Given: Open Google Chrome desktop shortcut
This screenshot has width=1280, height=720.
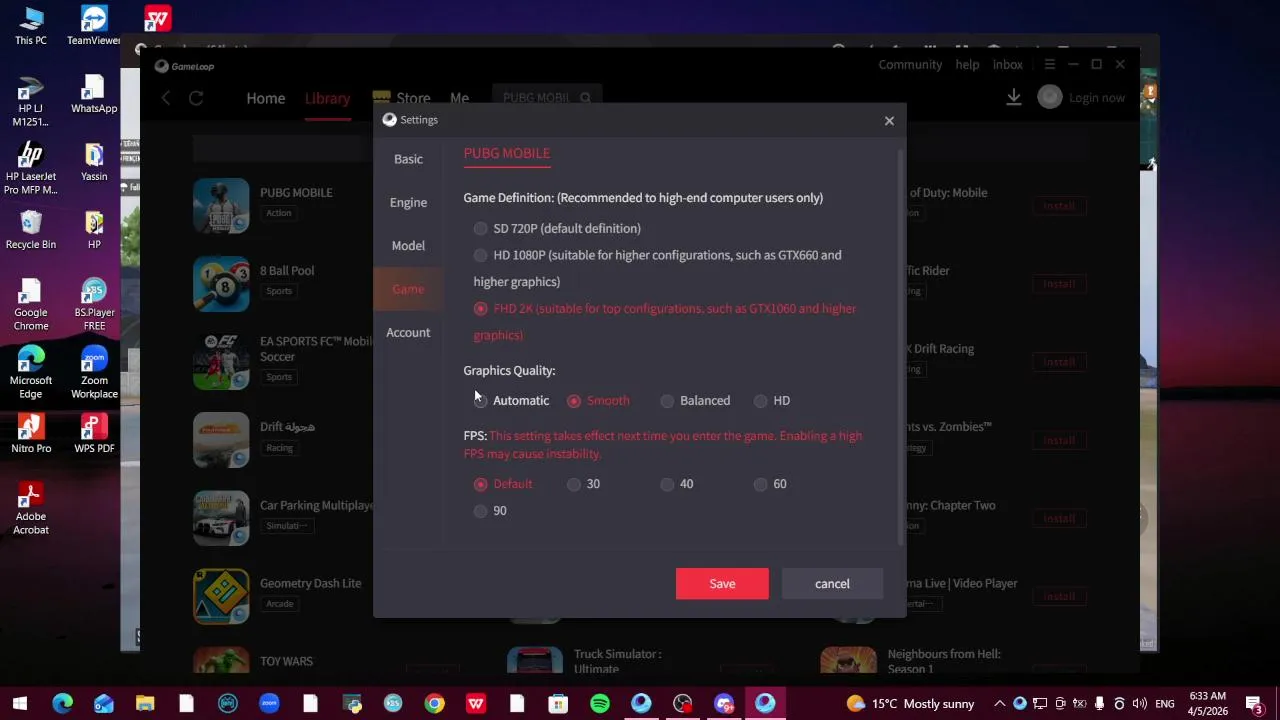Looking at the screenshot, I should click(31, 305).
